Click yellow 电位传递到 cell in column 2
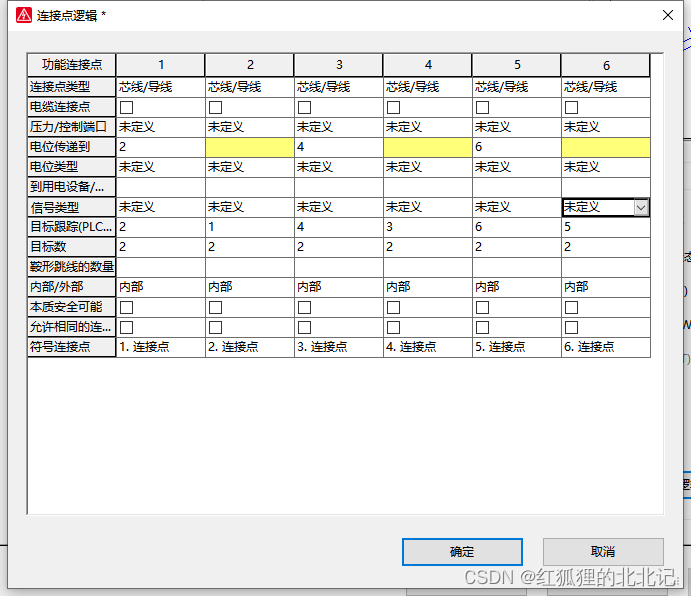691x596 pixels. click(x=249, y=147)
